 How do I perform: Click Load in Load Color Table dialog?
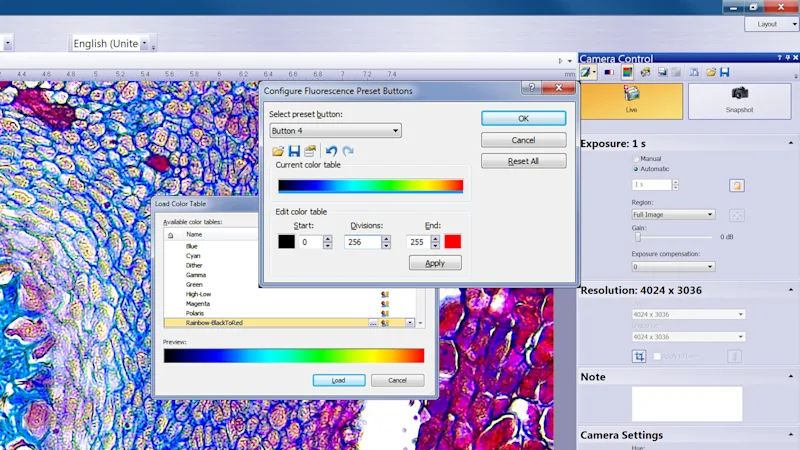[x=339, y=381]
